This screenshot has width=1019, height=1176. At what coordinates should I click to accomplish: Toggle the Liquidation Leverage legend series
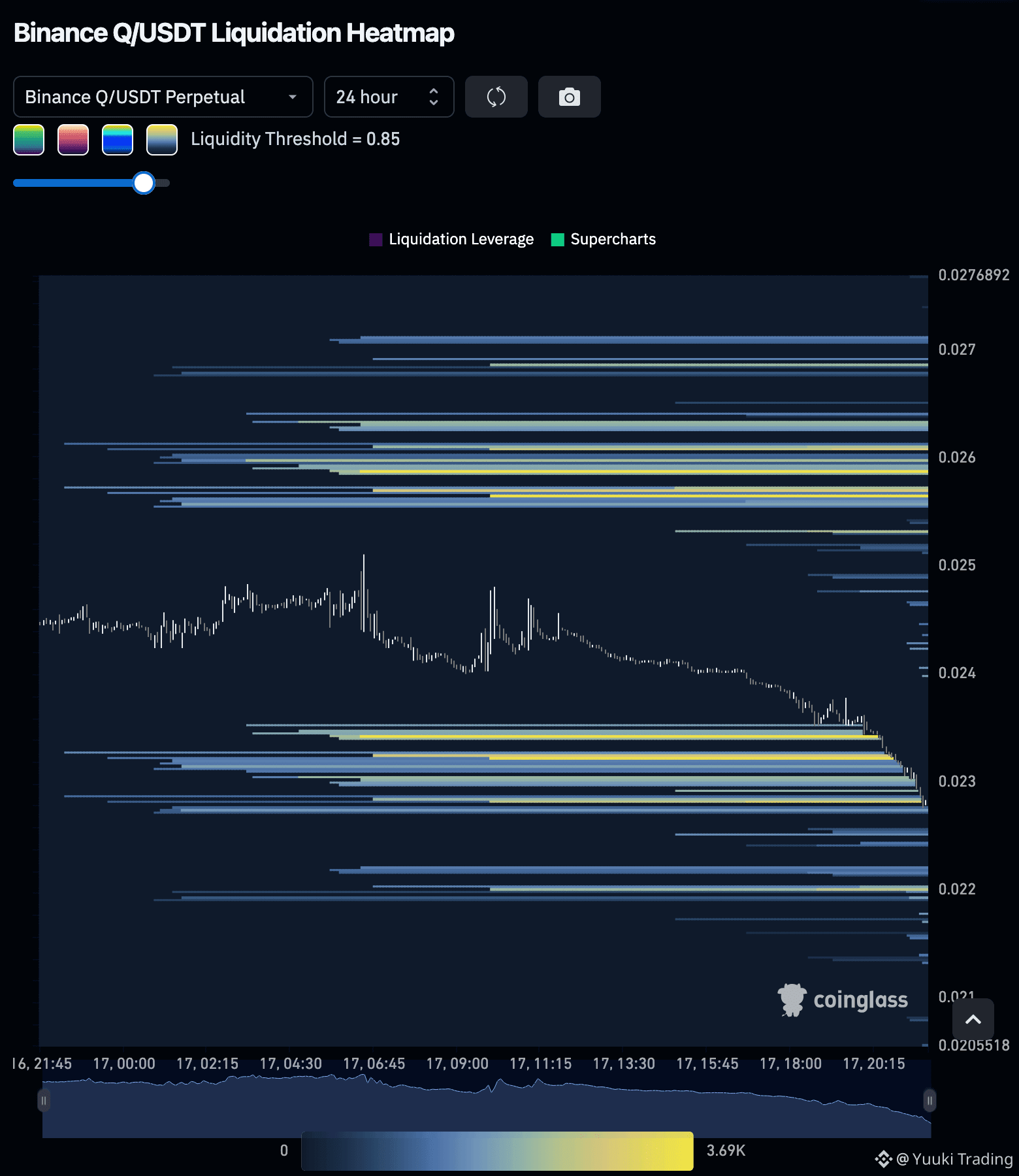click(x=451, y=239)
